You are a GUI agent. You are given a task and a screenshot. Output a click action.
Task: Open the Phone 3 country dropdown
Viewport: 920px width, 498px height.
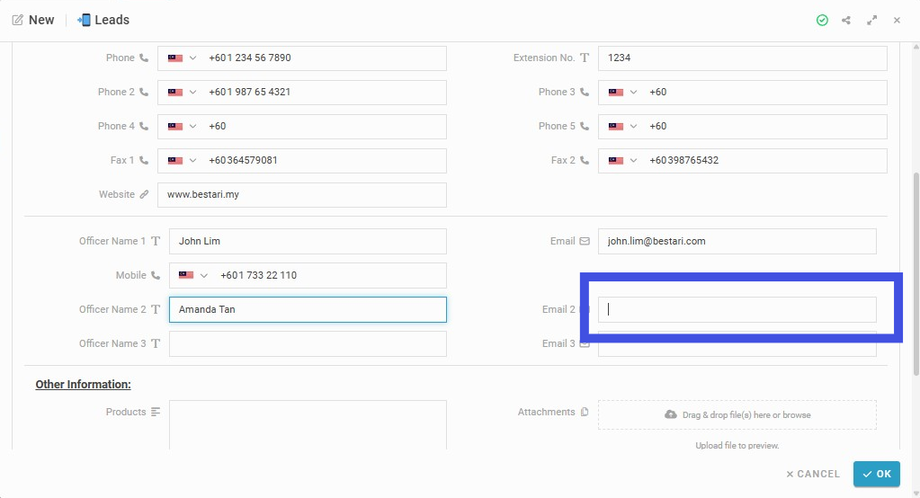[x=623, y=92]
